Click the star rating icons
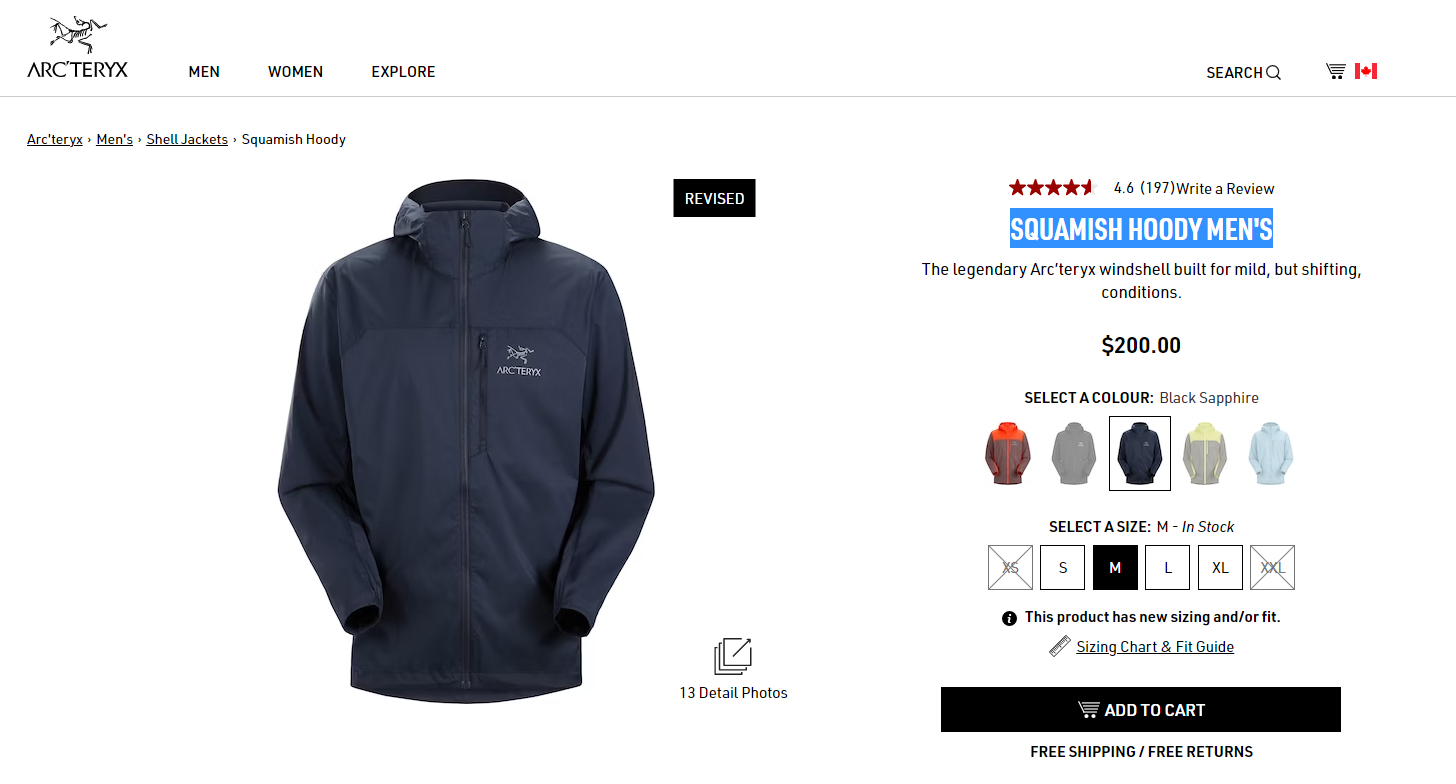 (x=1053, y=187)
